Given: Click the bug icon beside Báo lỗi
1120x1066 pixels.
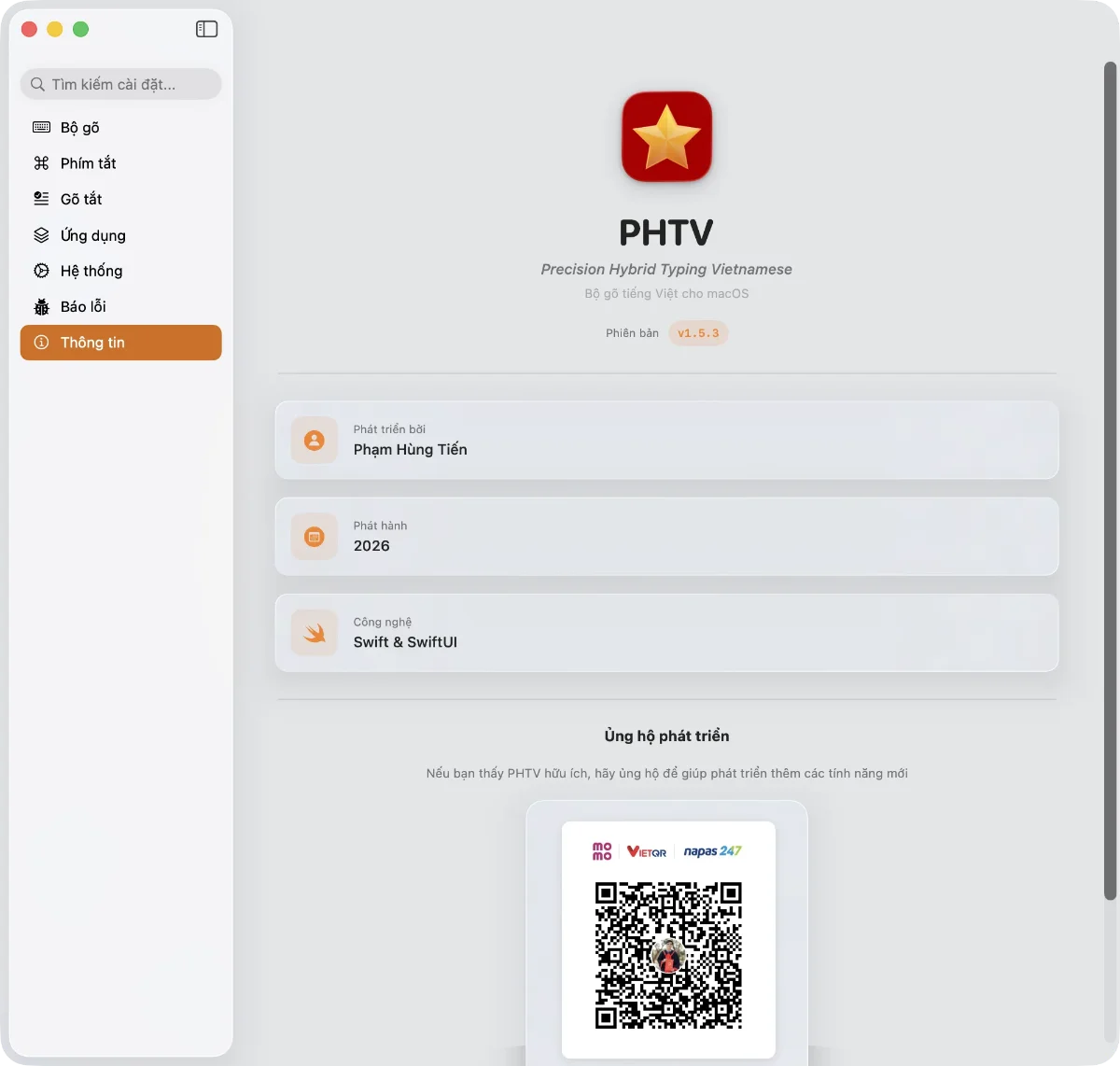Looking at the screenshot, I should pos(41,307).
